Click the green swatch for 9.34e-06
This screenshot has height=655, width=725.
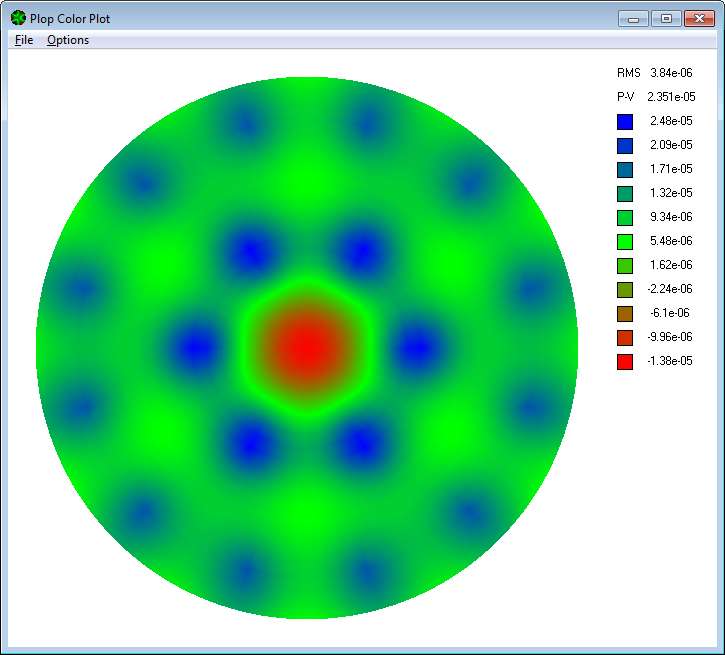pyautogui.click(x=625, y=218)
